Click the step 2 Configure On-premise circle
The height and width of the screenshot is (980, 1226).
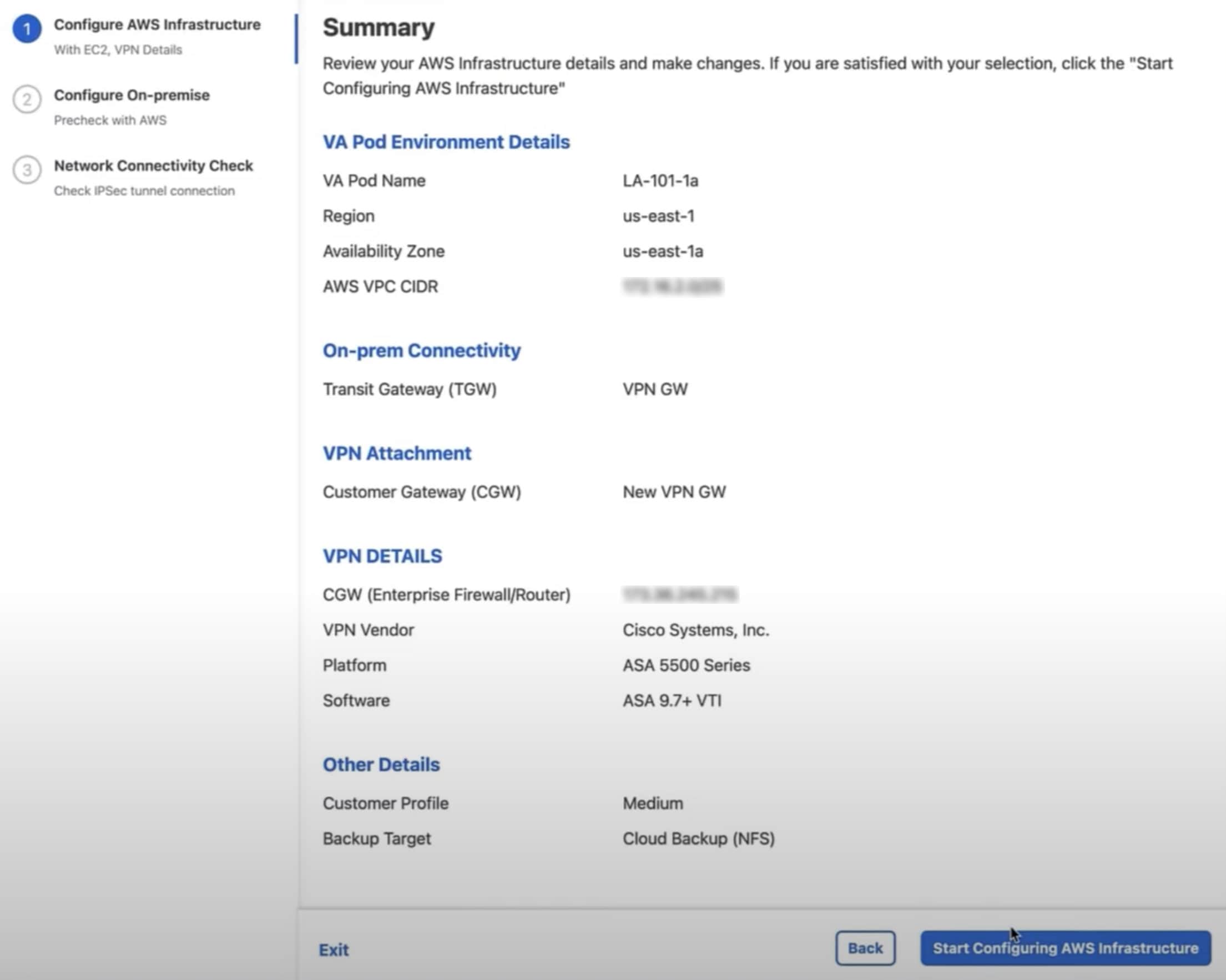[27, 99]
